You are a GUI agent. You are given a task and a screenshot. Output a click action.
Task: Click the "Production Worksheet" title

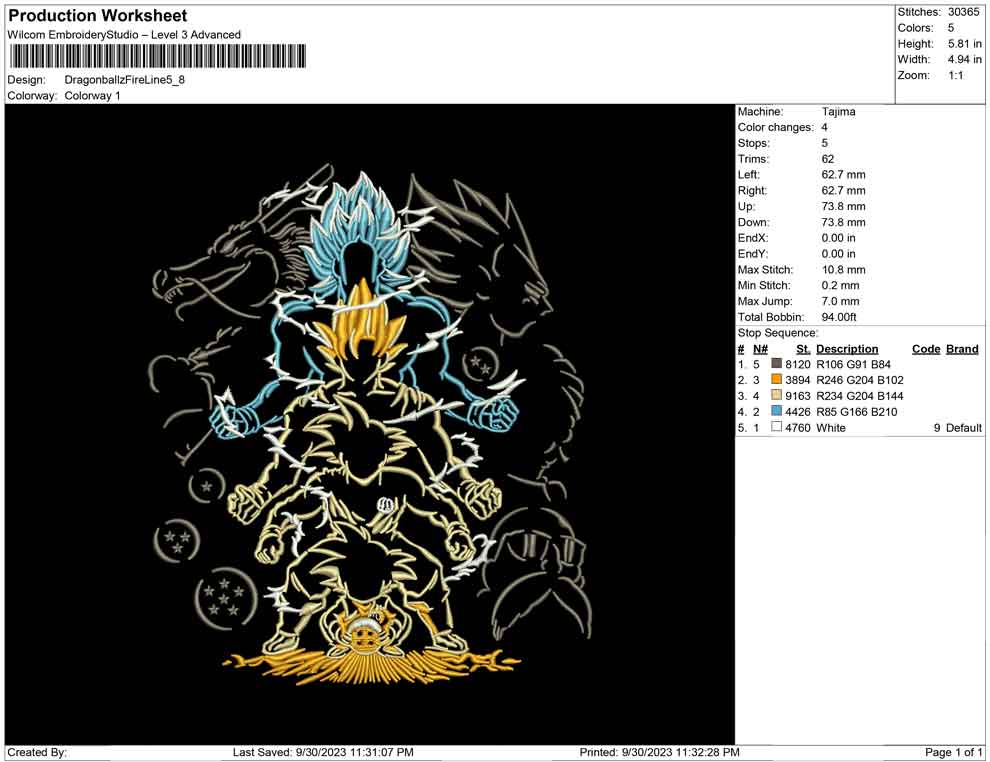click(x=98, y=16)
